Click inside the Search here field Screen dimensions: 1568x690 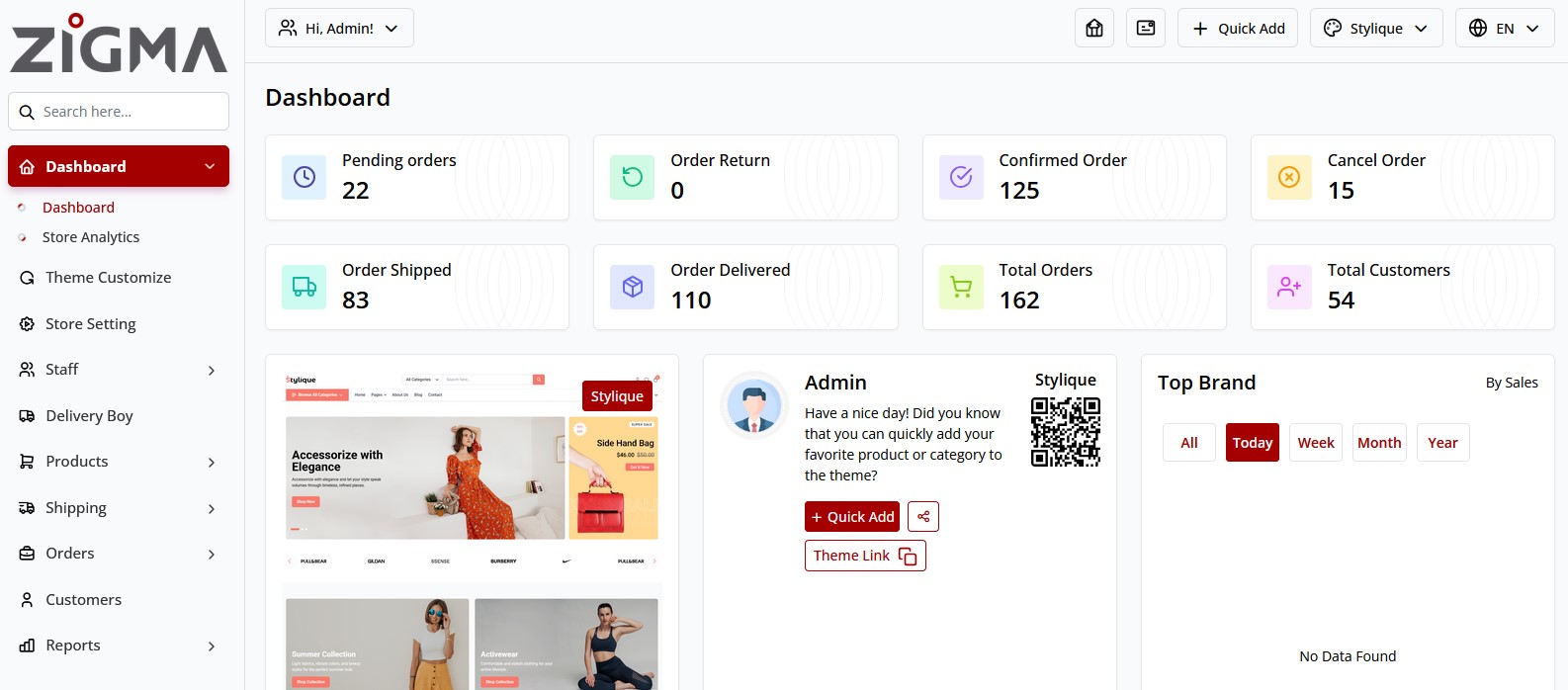129,112
